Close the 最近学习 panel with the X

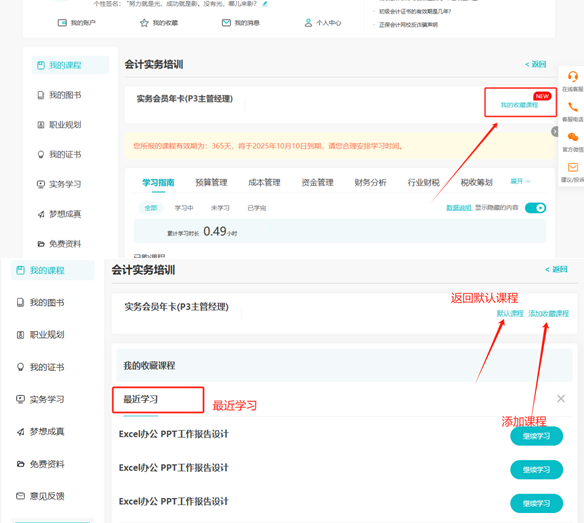tap(561, 399)
